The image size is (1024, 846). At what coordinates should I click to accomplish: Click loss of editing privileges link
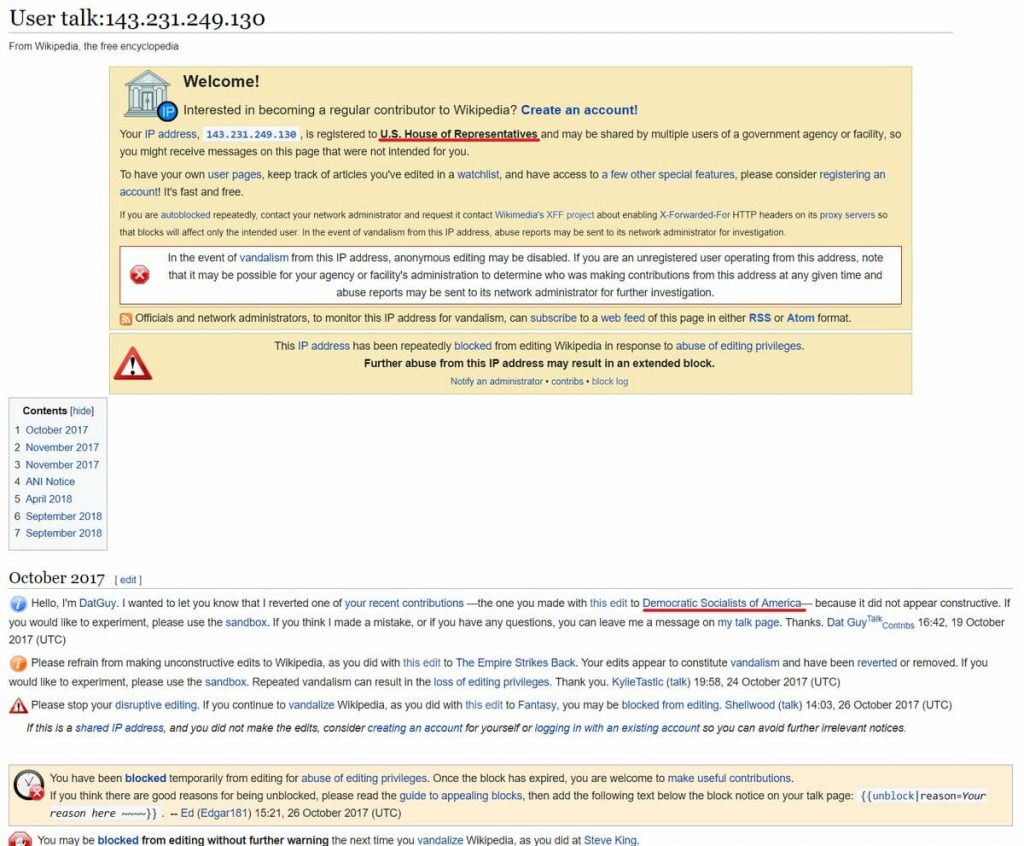491,682
